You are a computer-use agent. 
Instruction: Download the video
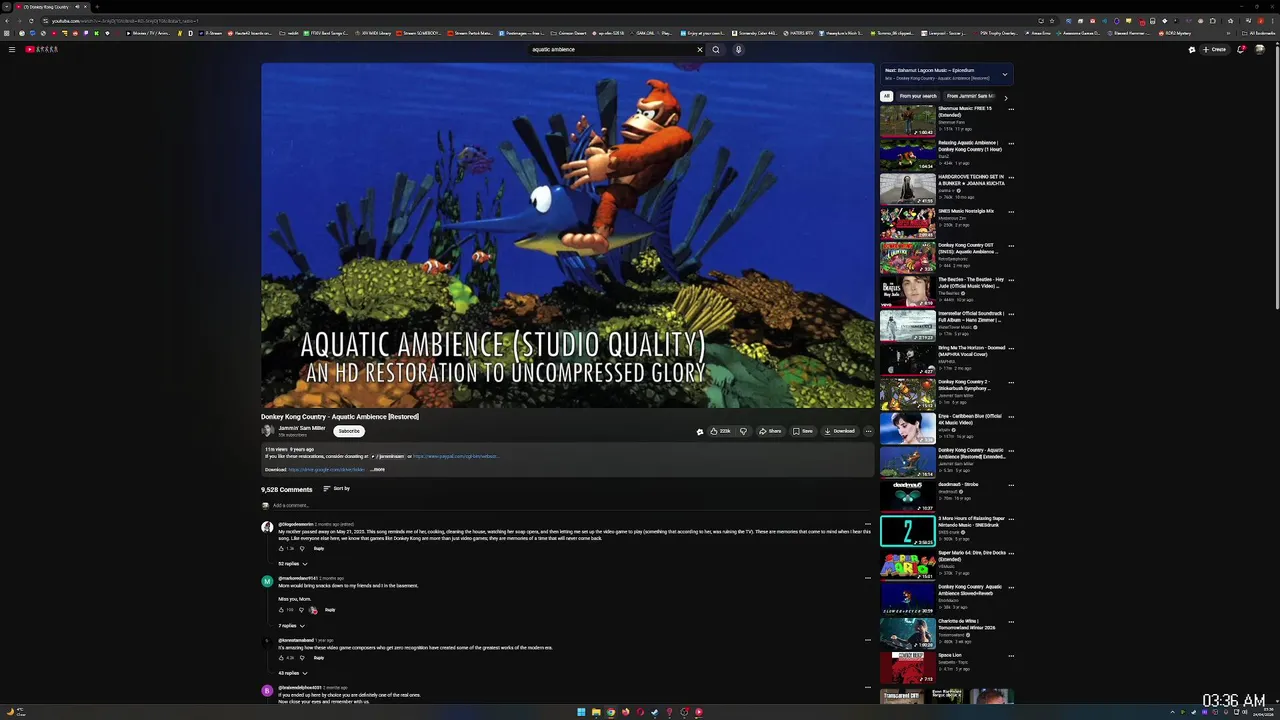click(x=840, y=431)
